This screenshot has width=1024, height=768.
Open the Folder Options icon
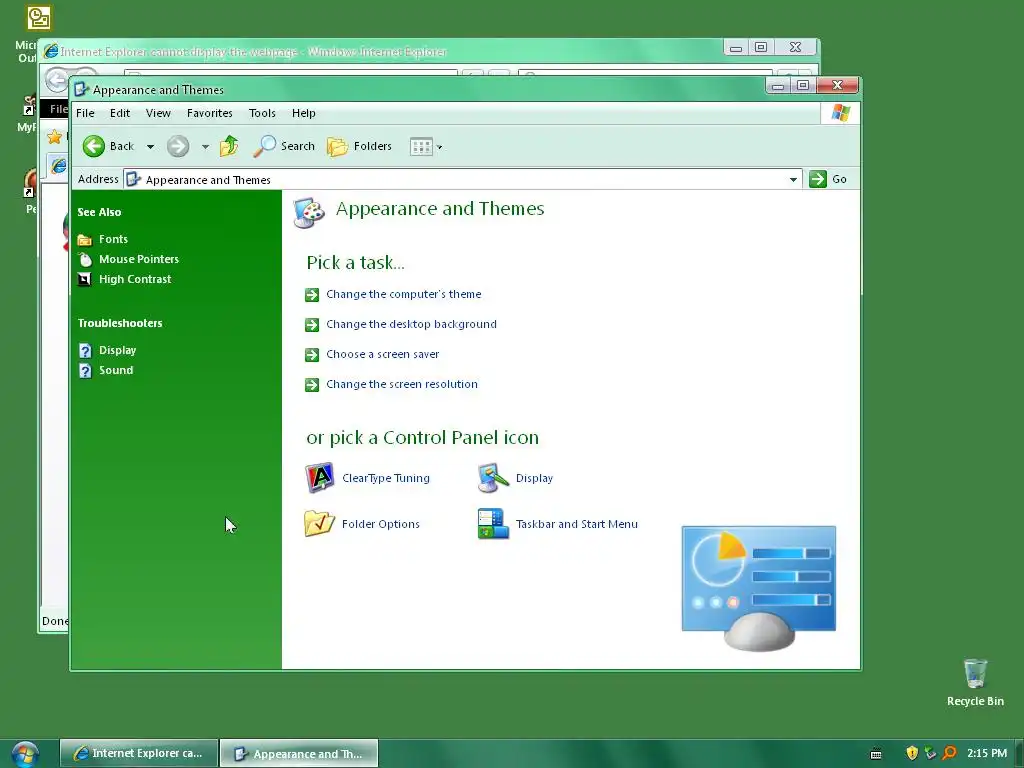point(319,524)
